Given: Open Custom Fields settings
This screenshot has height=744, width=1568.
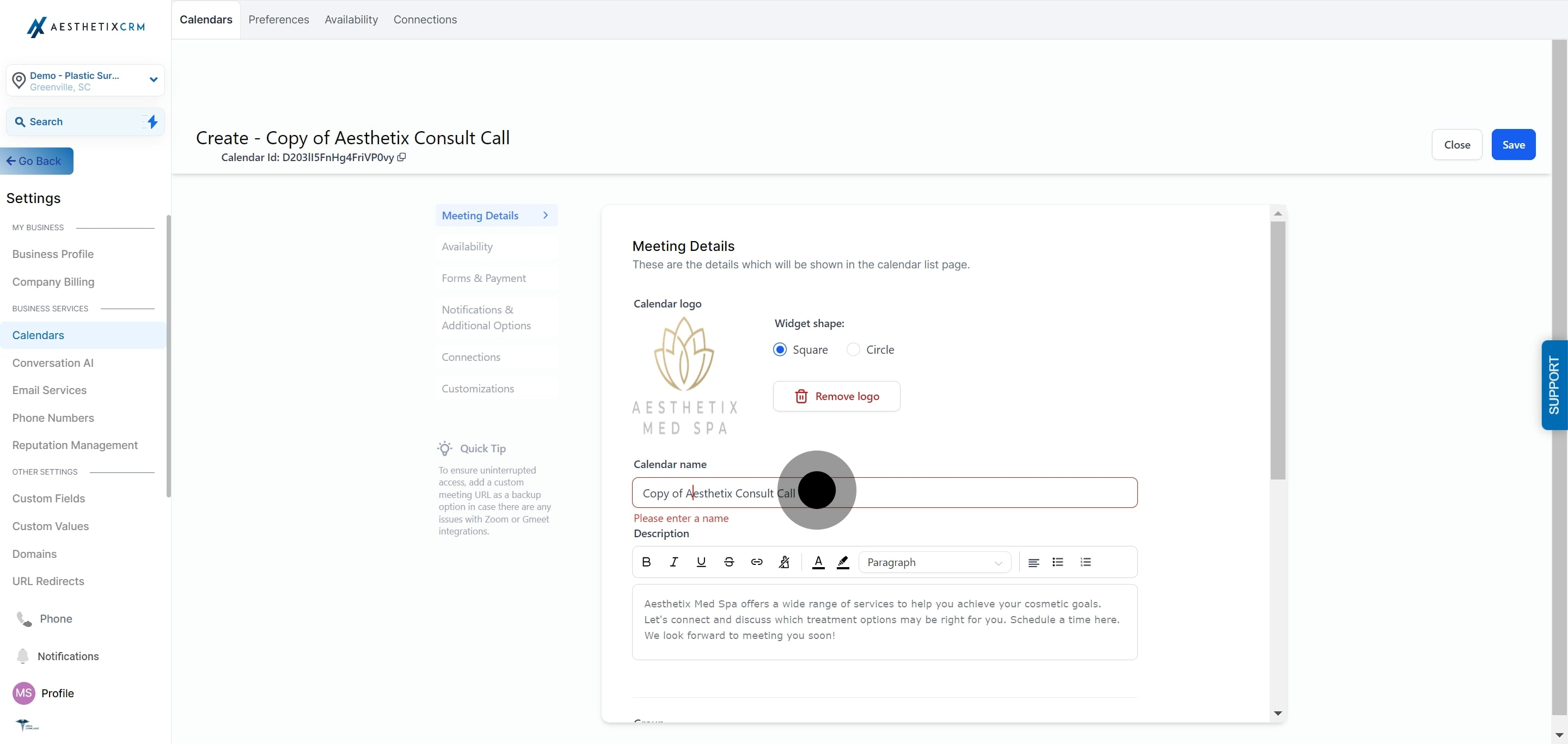Looking at the screenshot, I should tap(48, 498).
